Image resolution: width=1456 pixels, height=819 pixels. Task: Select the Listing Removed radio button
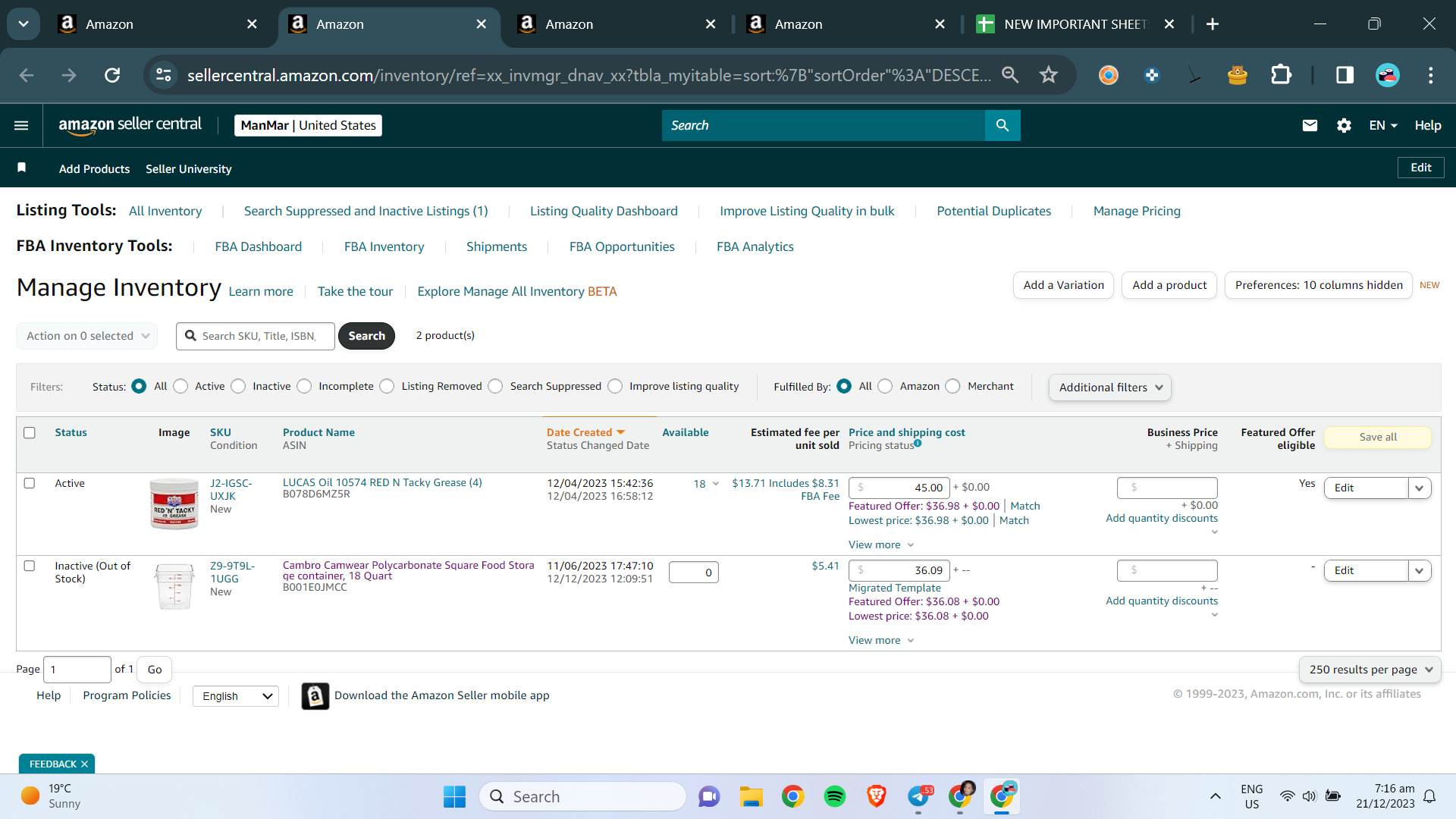(387, 387)
